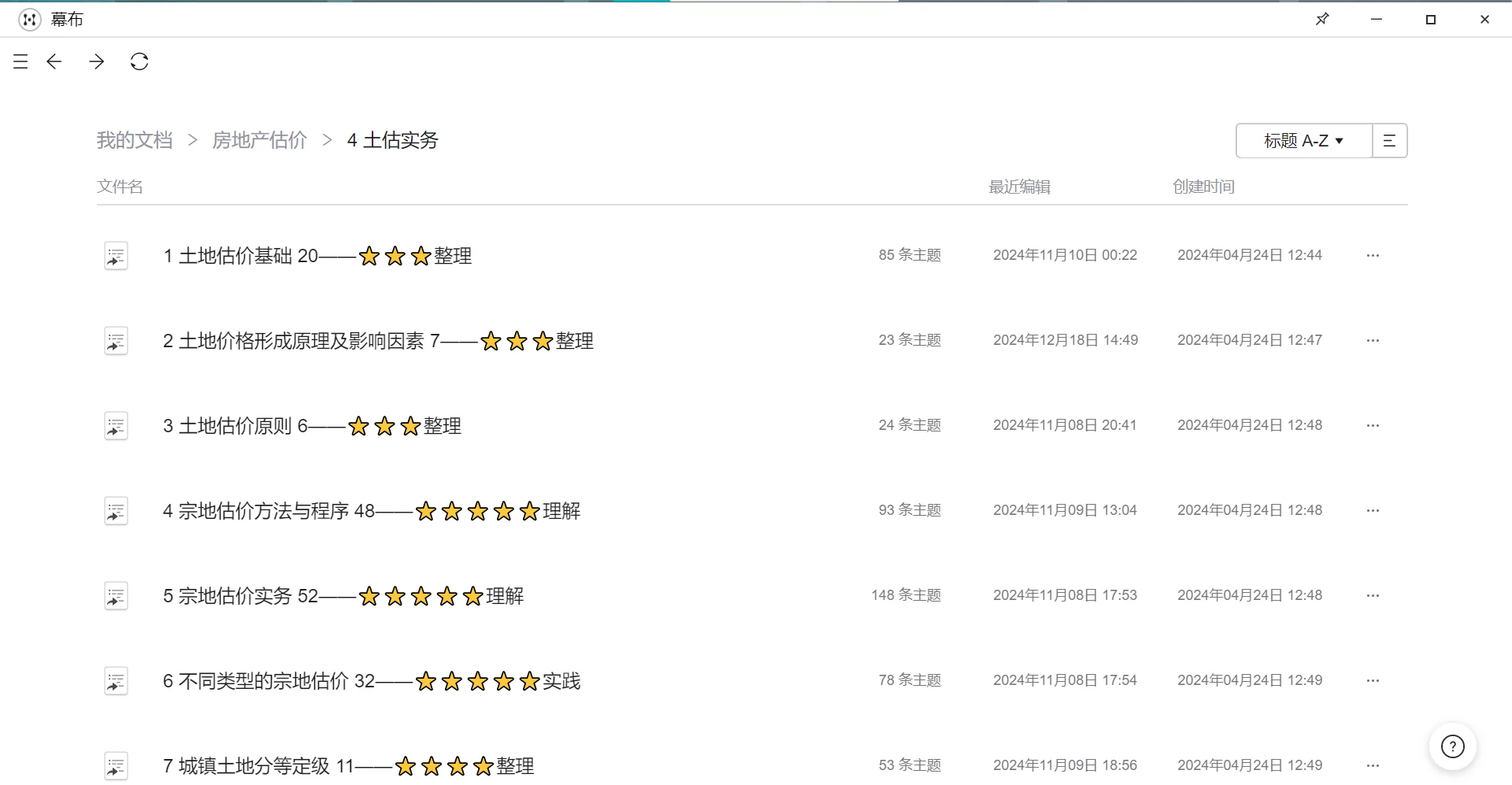Image resolution: width=1512 pixels, height=785 pixels.
Task: Click the 93 条主题 count
Action: click(910, 510)
